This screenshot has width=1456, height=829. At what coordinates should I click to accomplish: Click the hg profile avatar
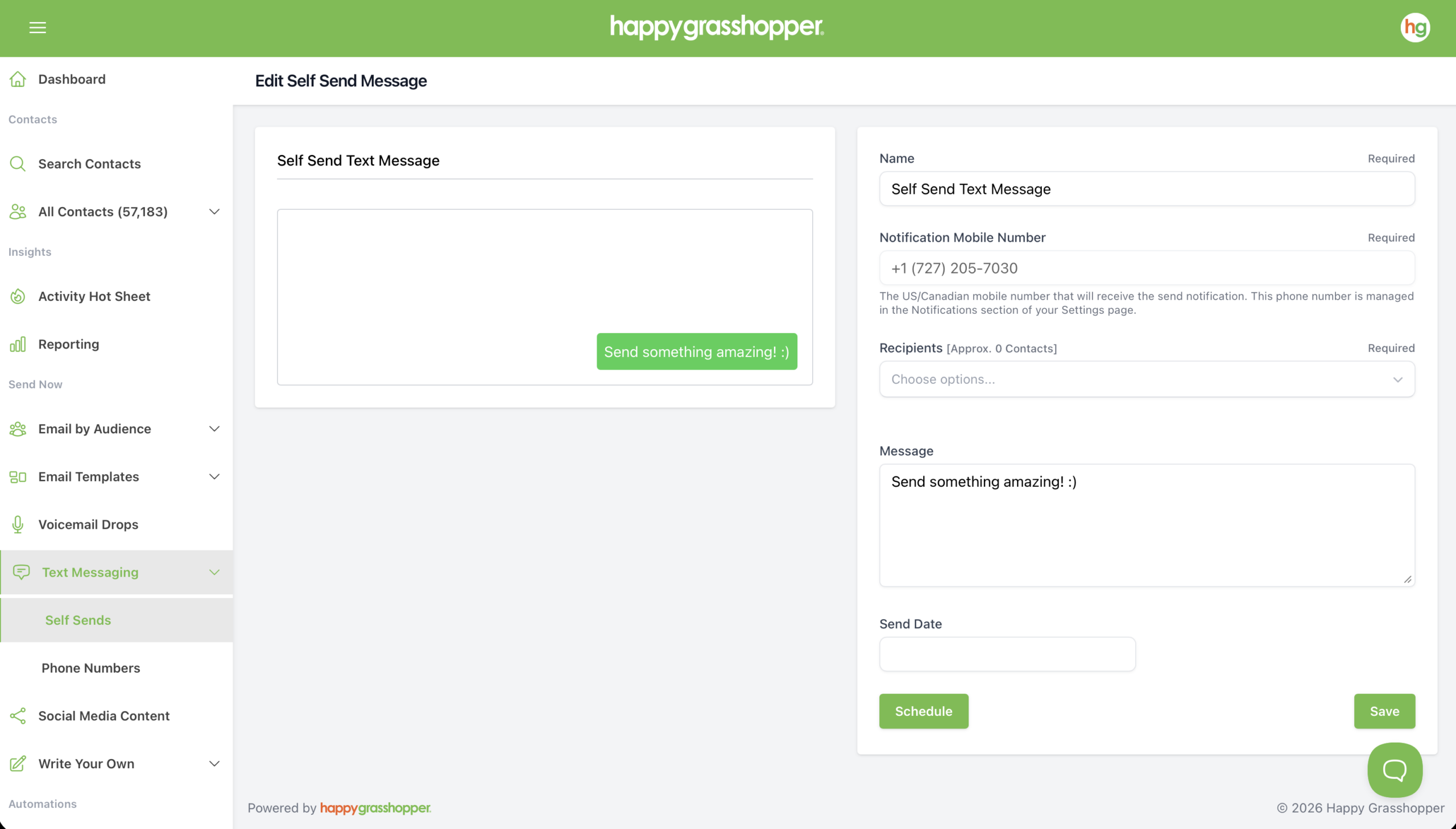[x=1414, y=27]
